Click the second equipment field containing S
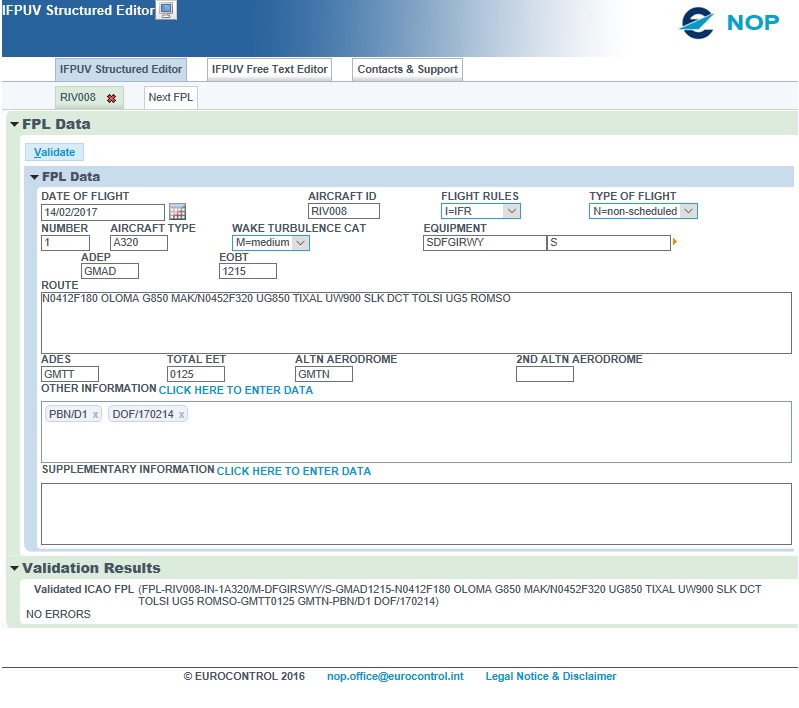This screenshot has height=708, width=799. pyautogui.click(x=609, y=243)
